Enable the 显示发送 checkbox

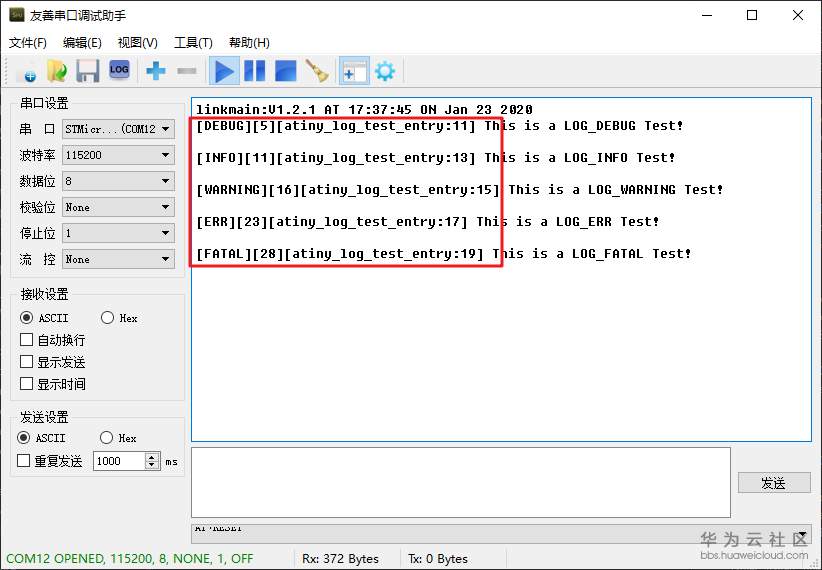coord(26,362)
